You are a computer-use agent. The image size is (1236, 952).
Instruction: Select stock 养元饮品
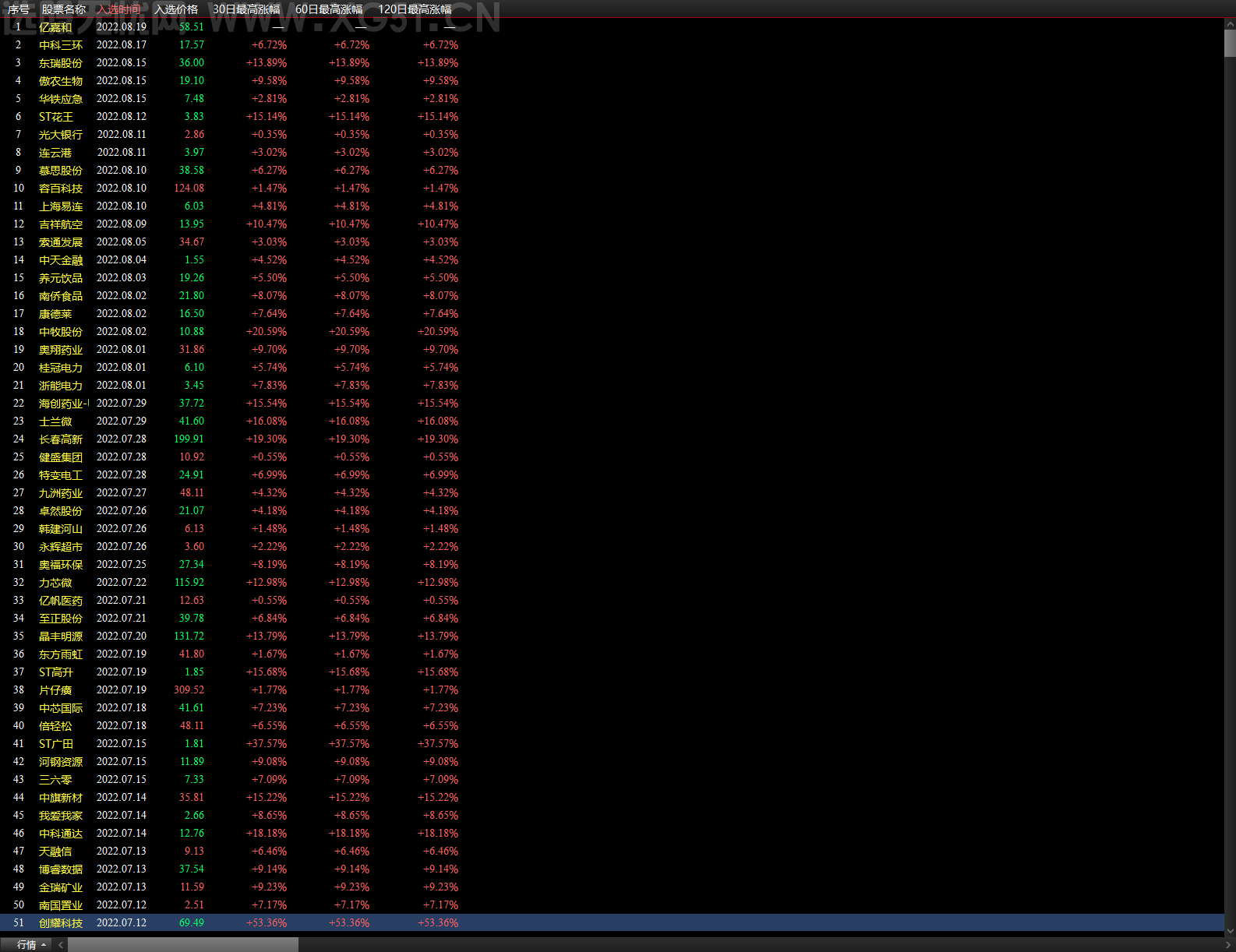point(61,278)
